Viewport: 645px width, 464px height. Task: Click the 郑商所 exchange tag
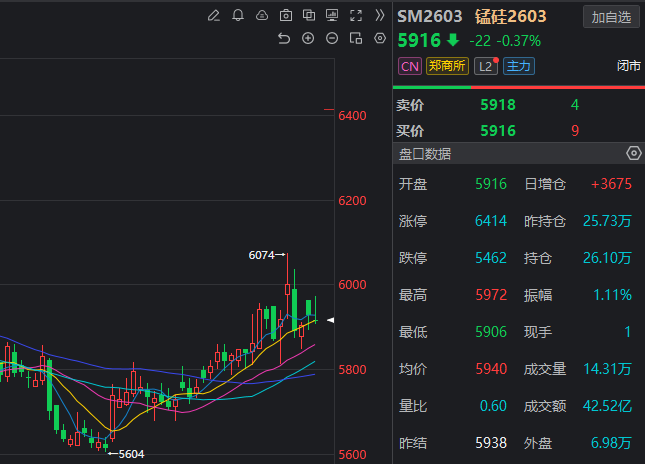(446, 67)
